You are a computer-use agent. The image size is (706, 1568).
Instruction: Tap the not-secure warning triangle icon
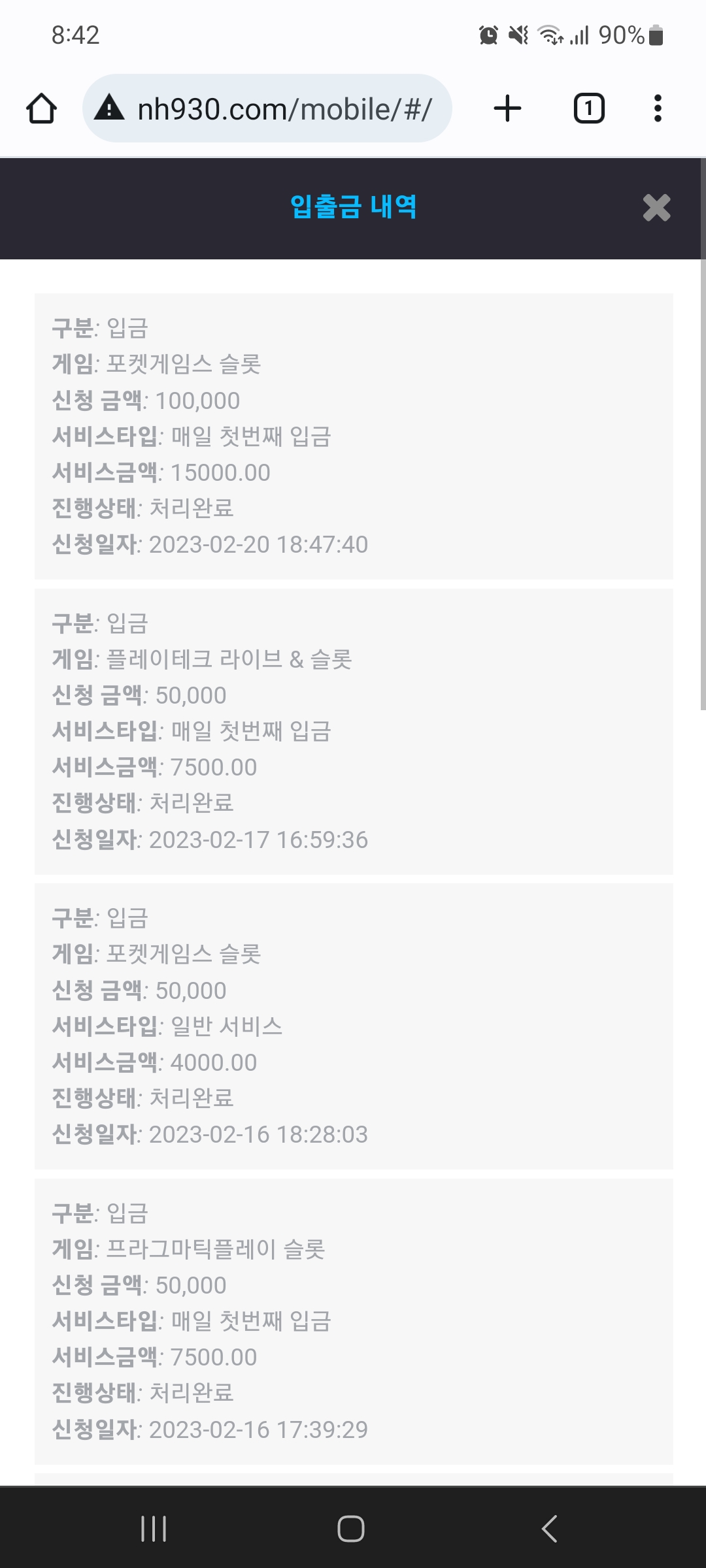click(109, 108)
